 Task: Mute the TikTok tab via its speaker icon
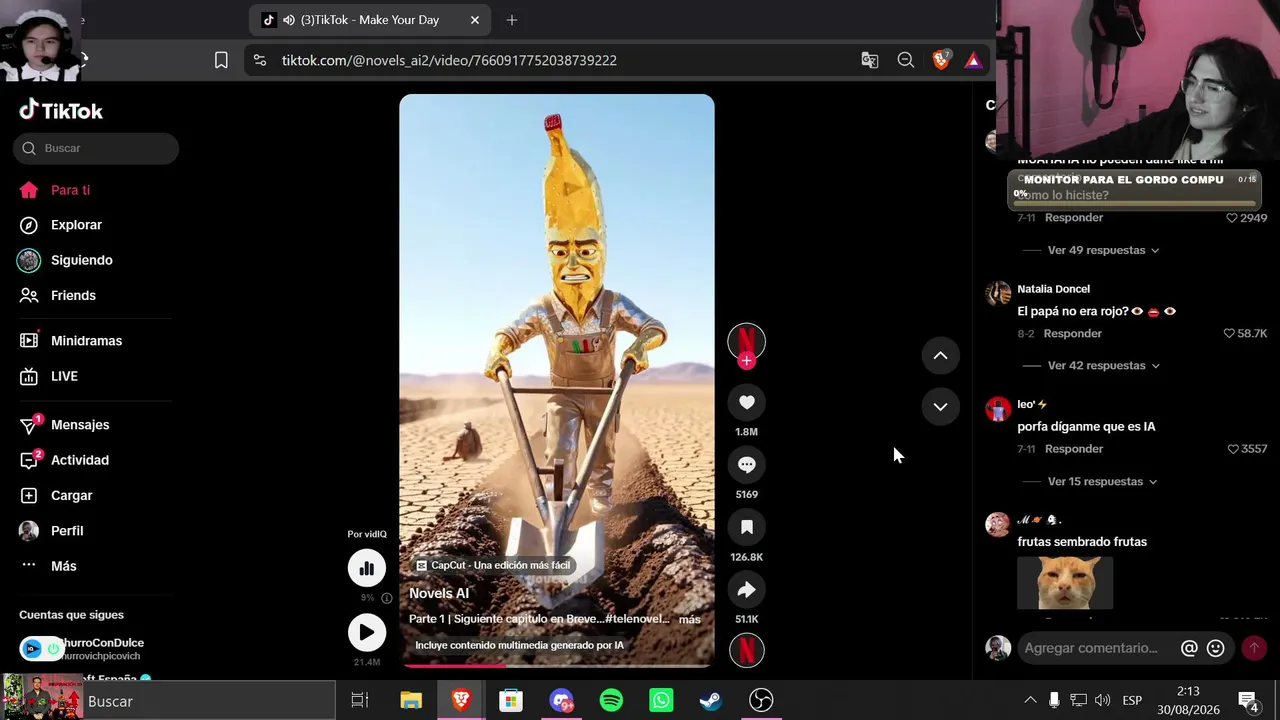tap(289, 20)
